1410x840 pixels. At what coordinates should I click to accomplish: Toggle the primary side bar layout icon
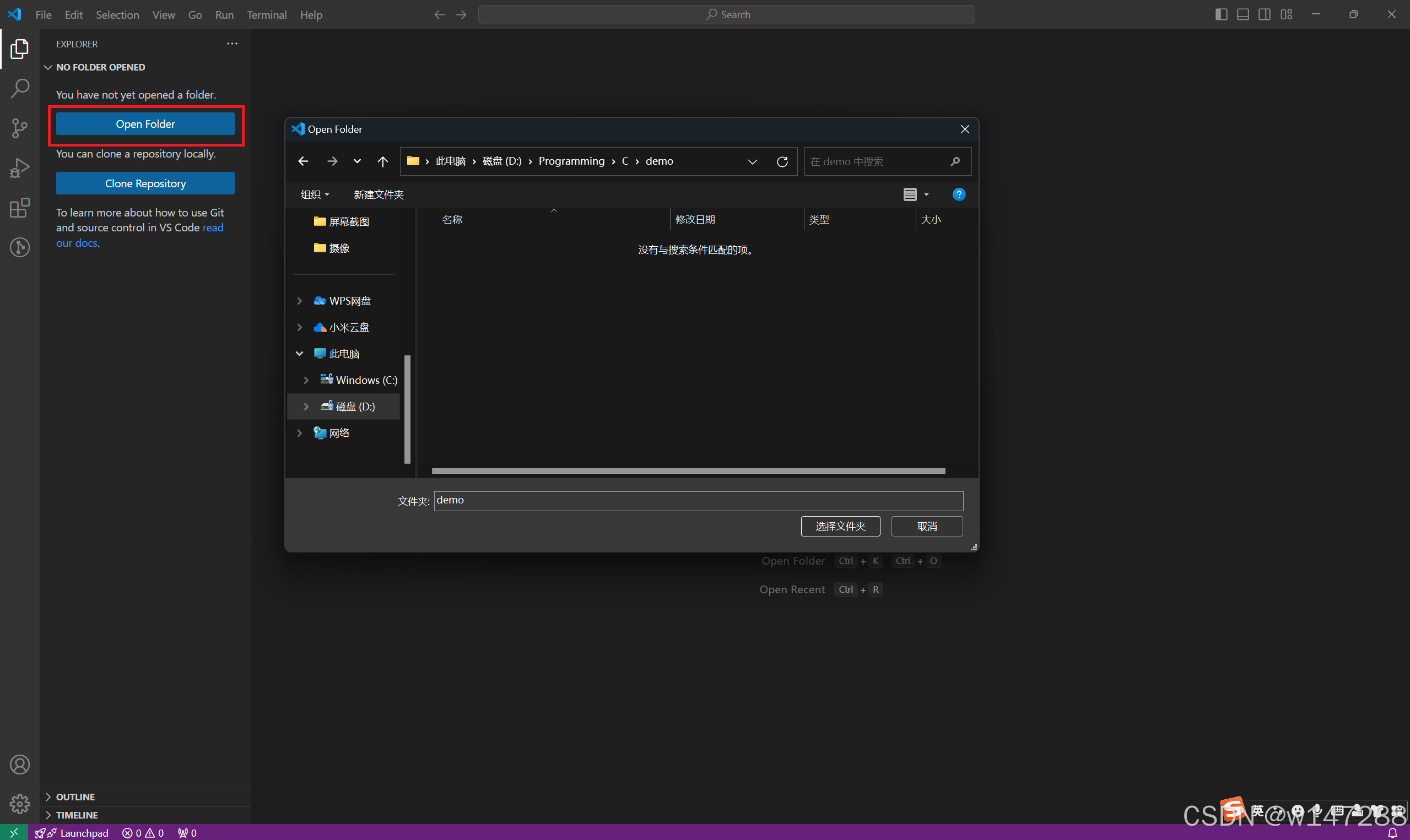click(1221, 15)
